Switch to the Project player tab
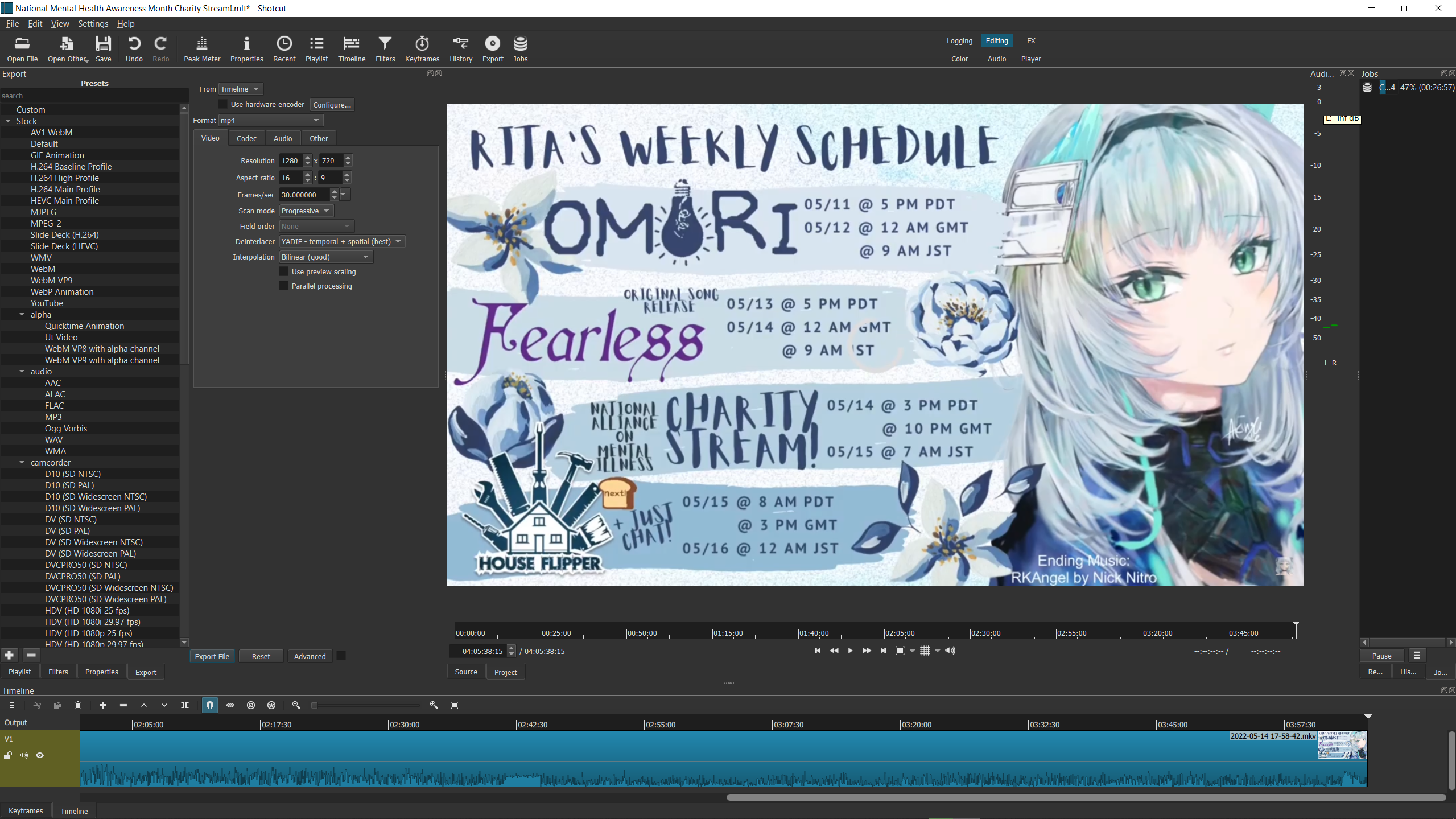 [505, 672]
